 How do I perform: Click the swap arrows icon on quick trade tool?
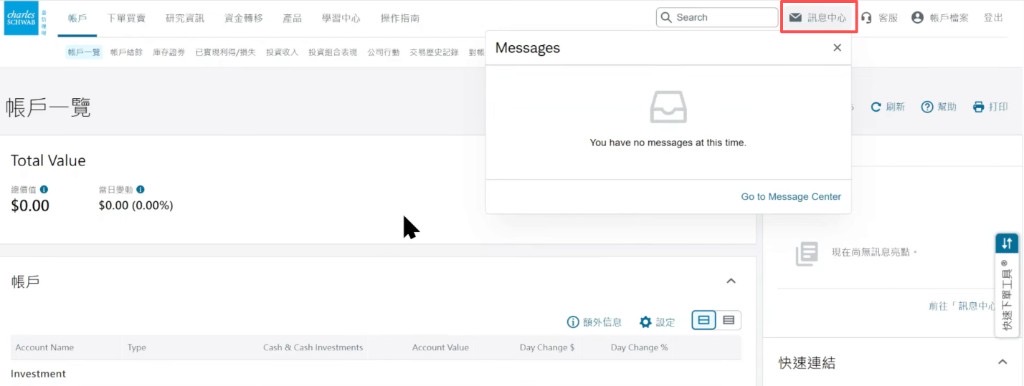coord(1006,244)
